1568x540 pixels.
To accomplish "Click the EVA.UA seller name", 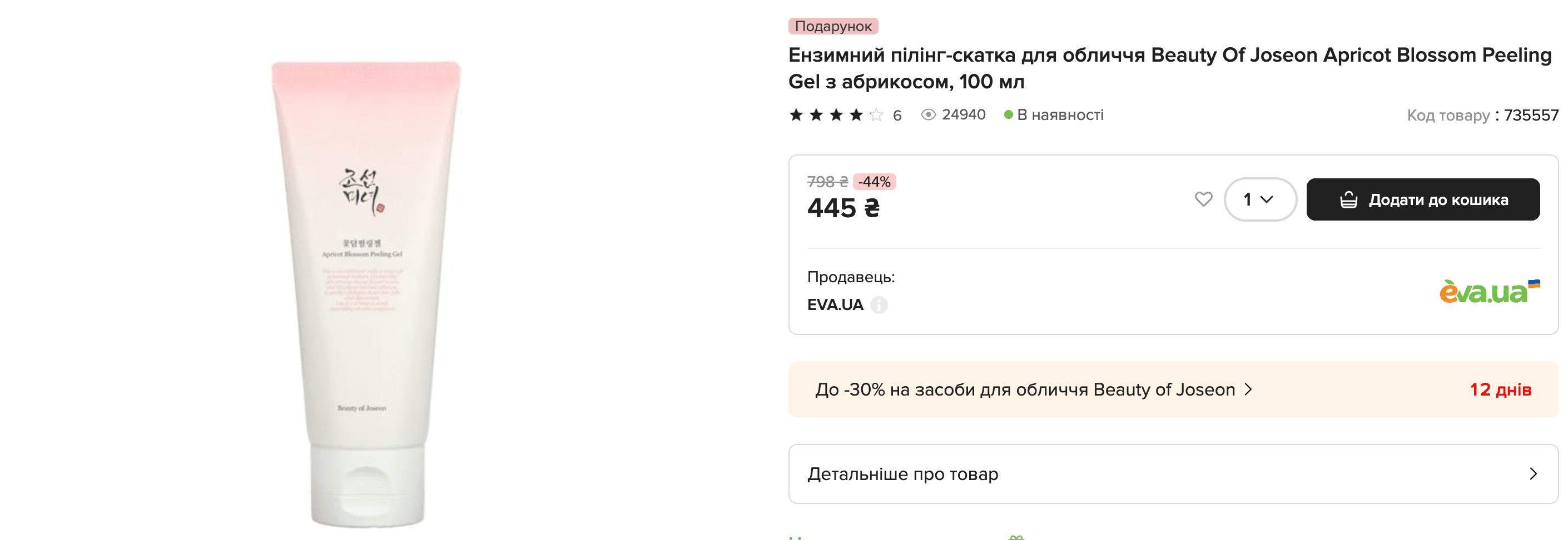I will (835, 304).
